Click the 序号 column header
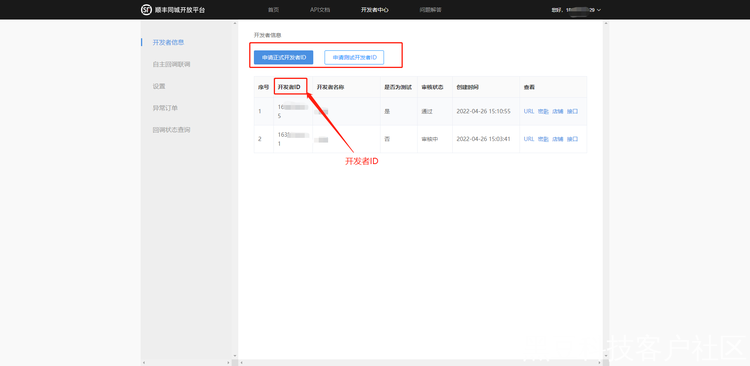 pyautogui.click(x=264, y=87)
